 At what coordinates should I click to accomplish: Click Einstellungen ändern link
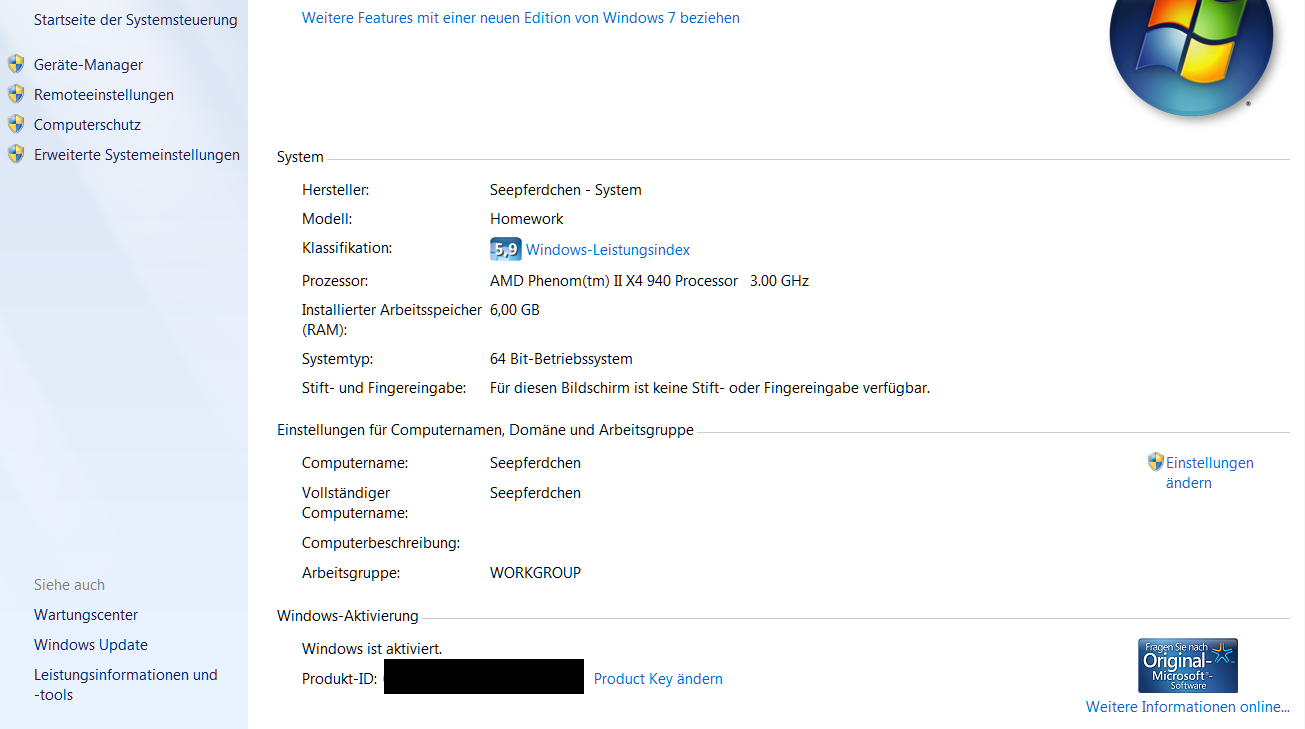[x=1209, y=473]
